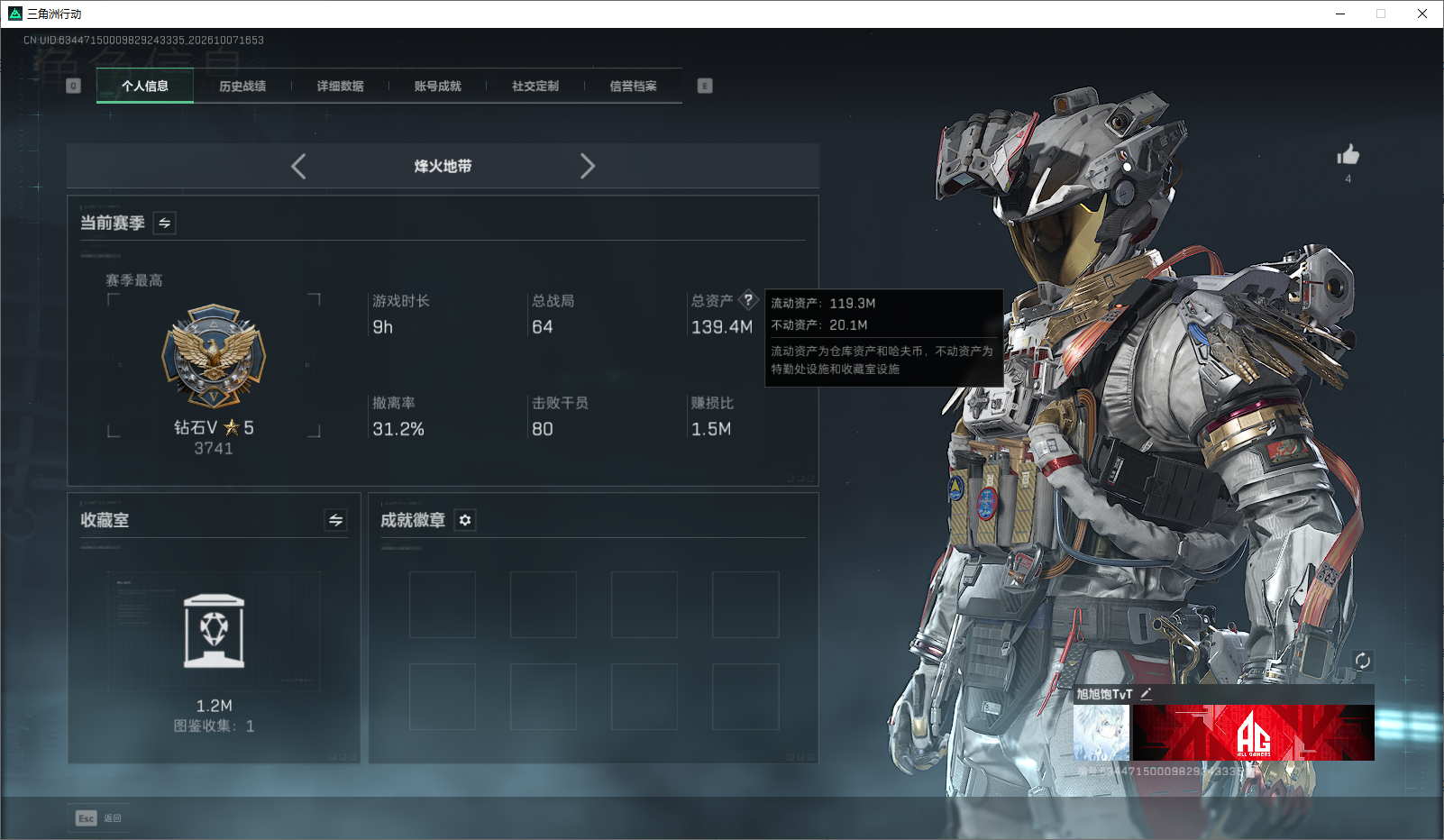Image resolution: width=1444 pixels, height=840 pixels.
Task: Click the red AG banner card
Action: pos(1253,732)
